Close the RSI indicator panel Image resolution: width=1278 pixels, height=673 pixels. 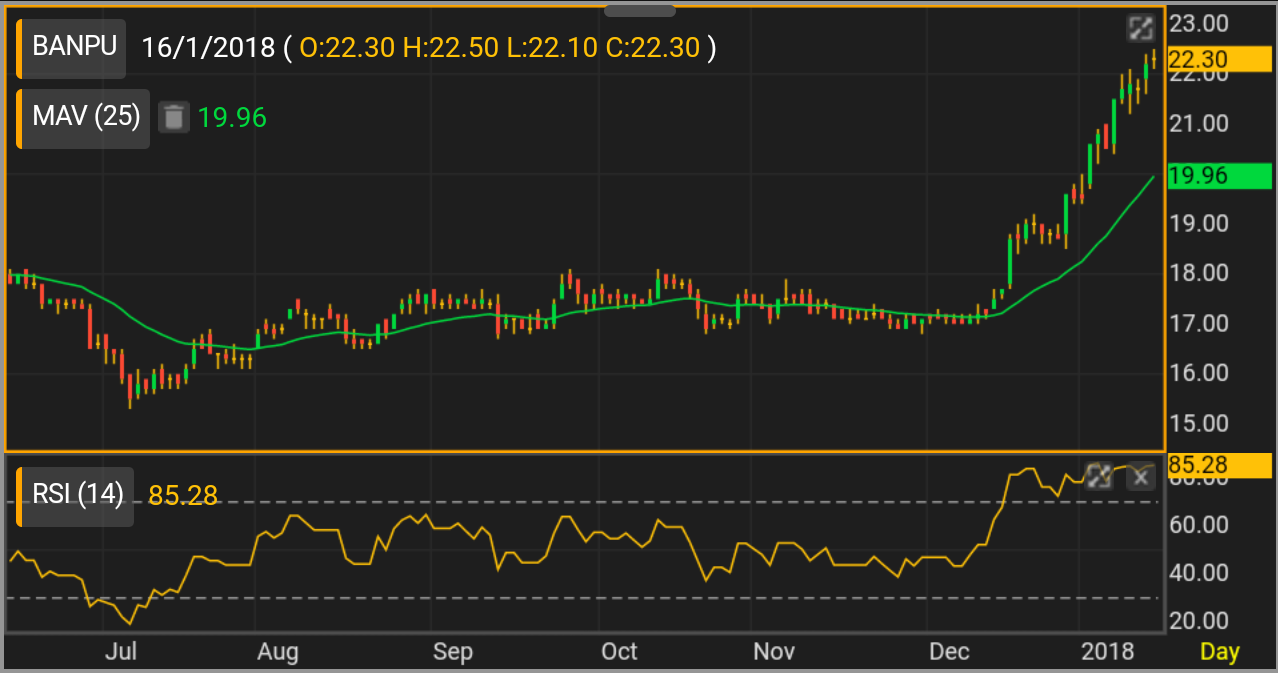pyautogui.click(x=1141, y=476)
